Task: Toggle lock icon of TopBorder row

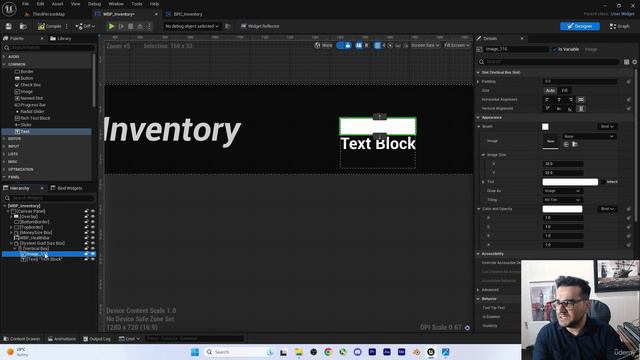Action: tap(87, 227)
